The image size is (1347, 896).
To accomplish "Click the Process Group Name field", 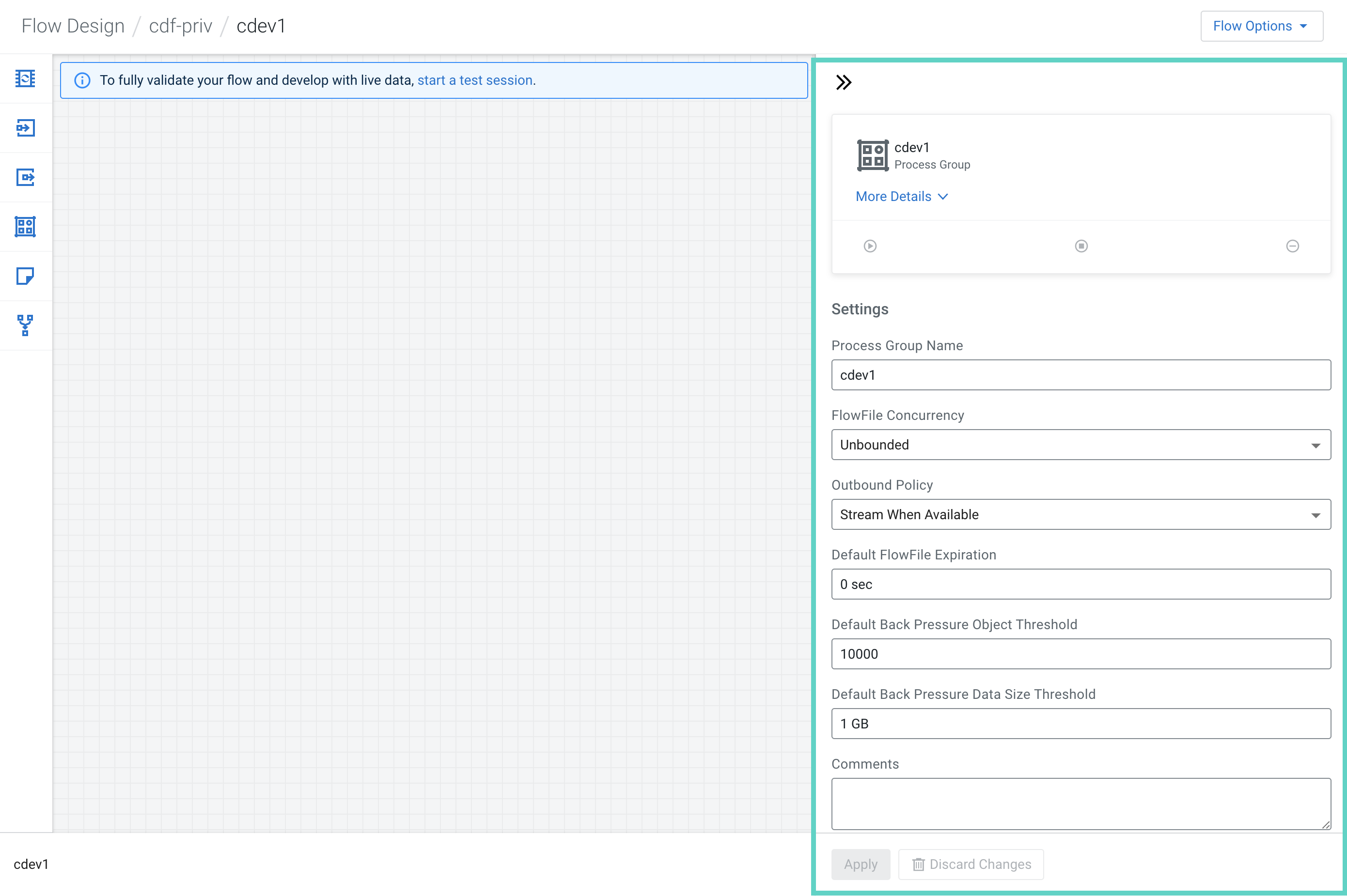I will [x=1081, y=375].
